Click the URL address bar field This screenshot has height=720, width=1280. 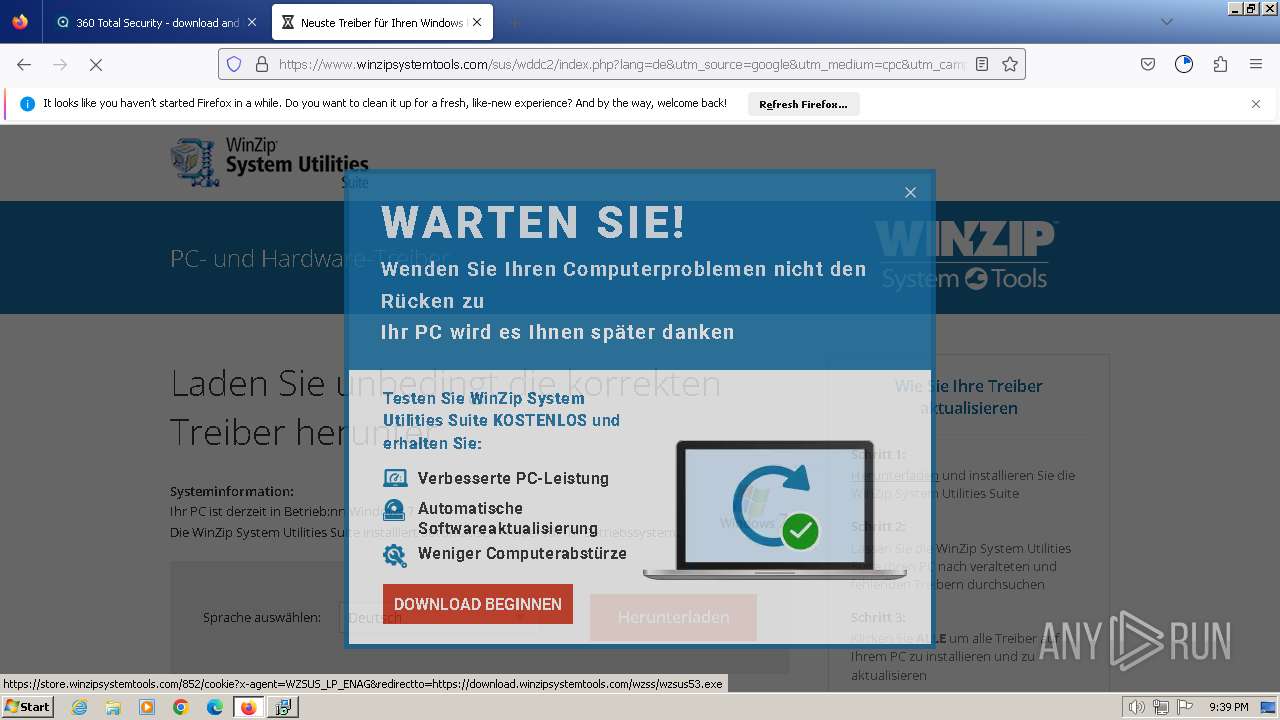[621, 64]
